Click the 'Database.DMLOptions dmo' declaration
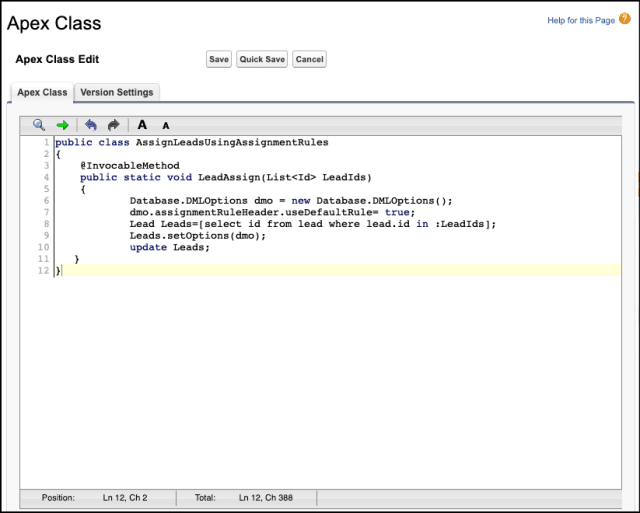640x513 pixels. click(201, 201)
